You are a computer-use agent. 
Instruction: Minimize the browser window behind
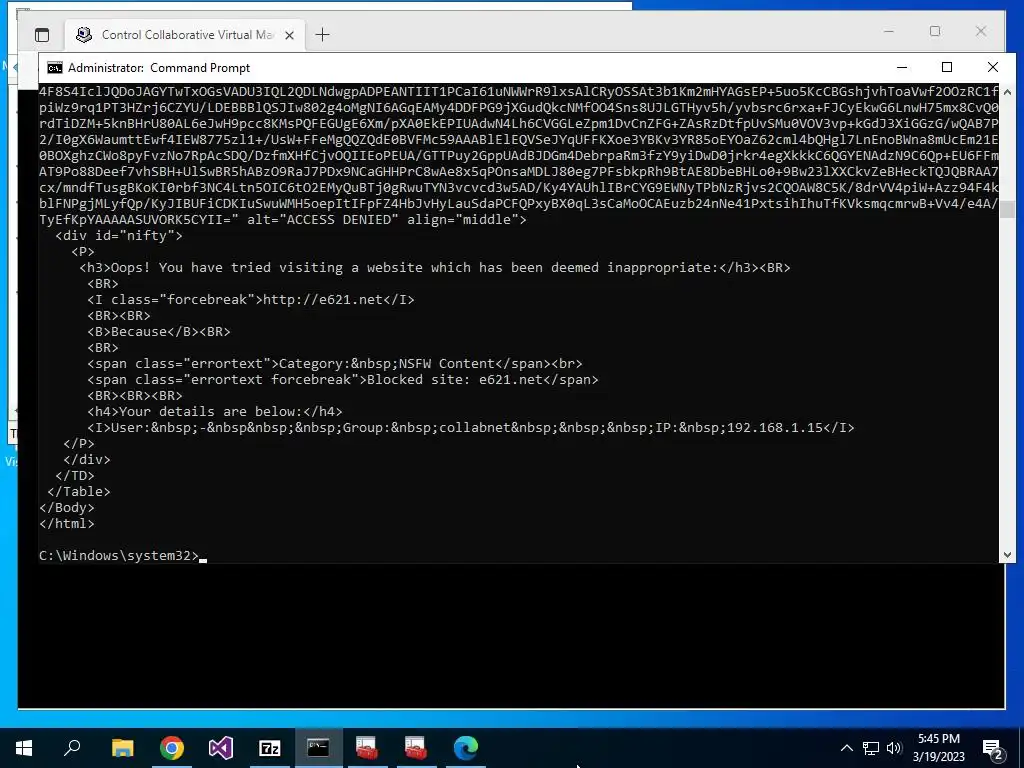pyautogui.click(x=888, y=31)
